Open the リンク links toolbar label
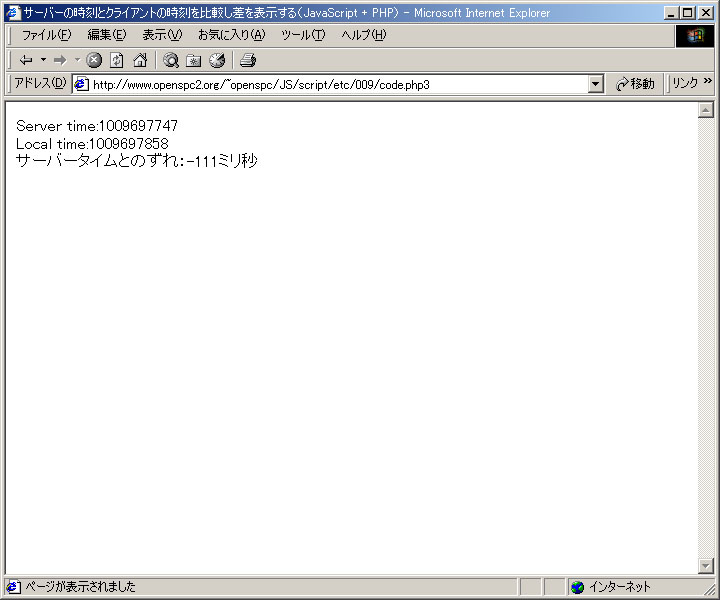The width and height of the screenshot is (720, 600). (x=685, y=83)
